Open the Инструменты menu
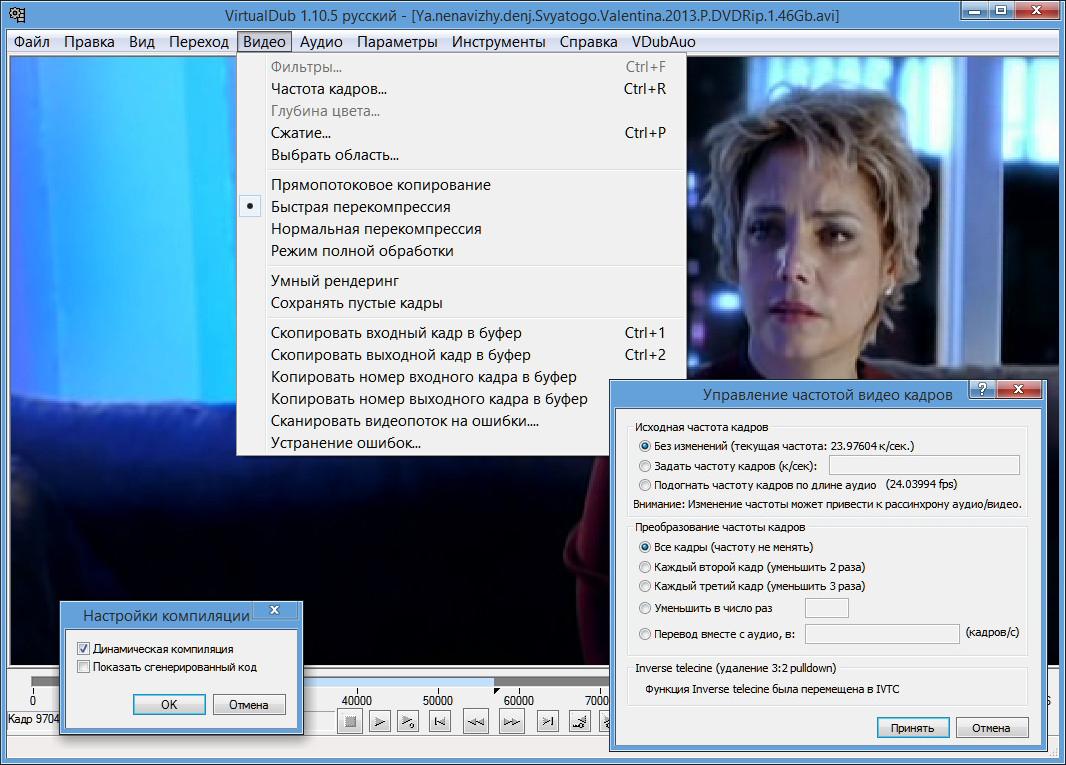Viewport: 1066px width, 765px height. tap(498, 41)
